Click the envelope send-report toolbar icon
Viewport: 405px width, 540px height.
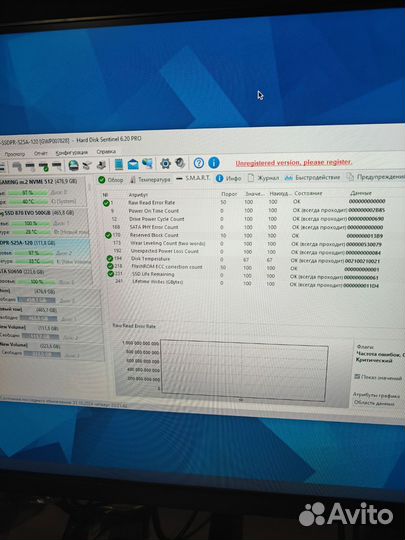click(133, 164)
